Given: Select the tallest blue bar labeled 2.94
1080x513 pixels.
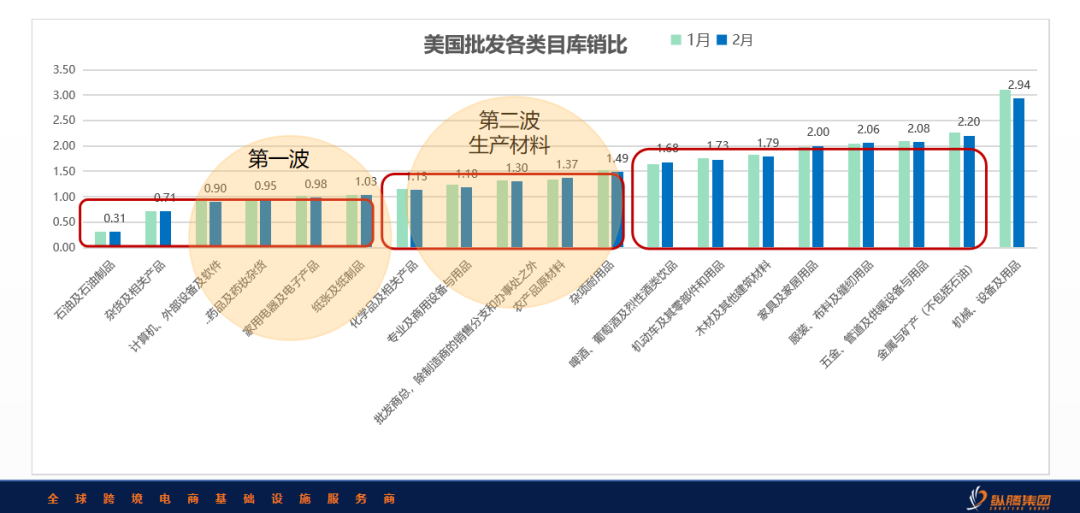Looking at the screenshot, I should (1018, 172).
